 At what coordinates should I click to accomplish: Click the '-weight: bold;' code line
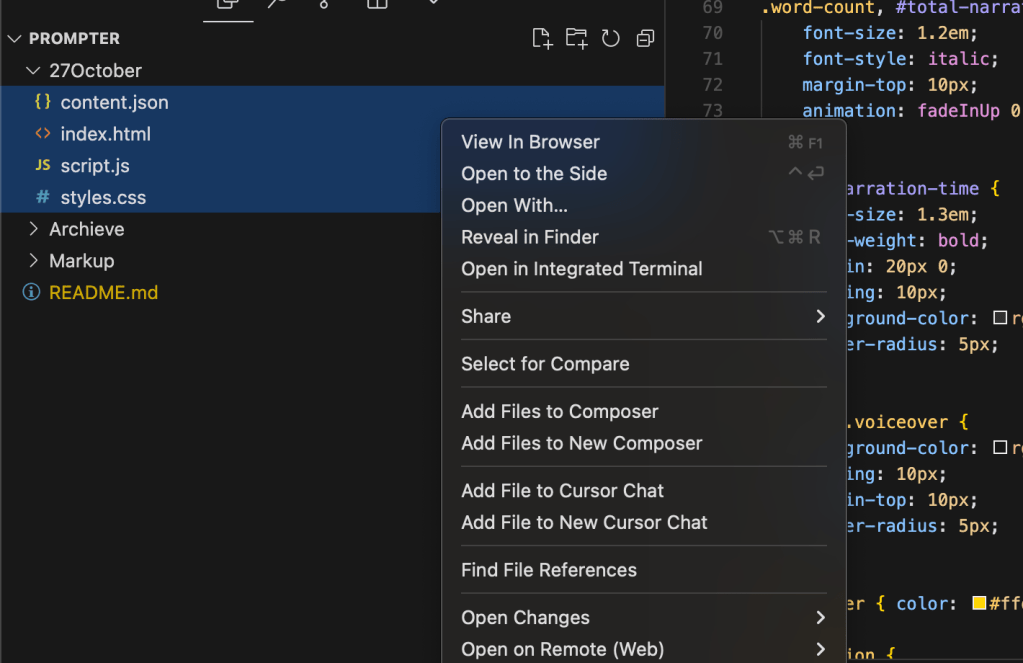(917, 240)
